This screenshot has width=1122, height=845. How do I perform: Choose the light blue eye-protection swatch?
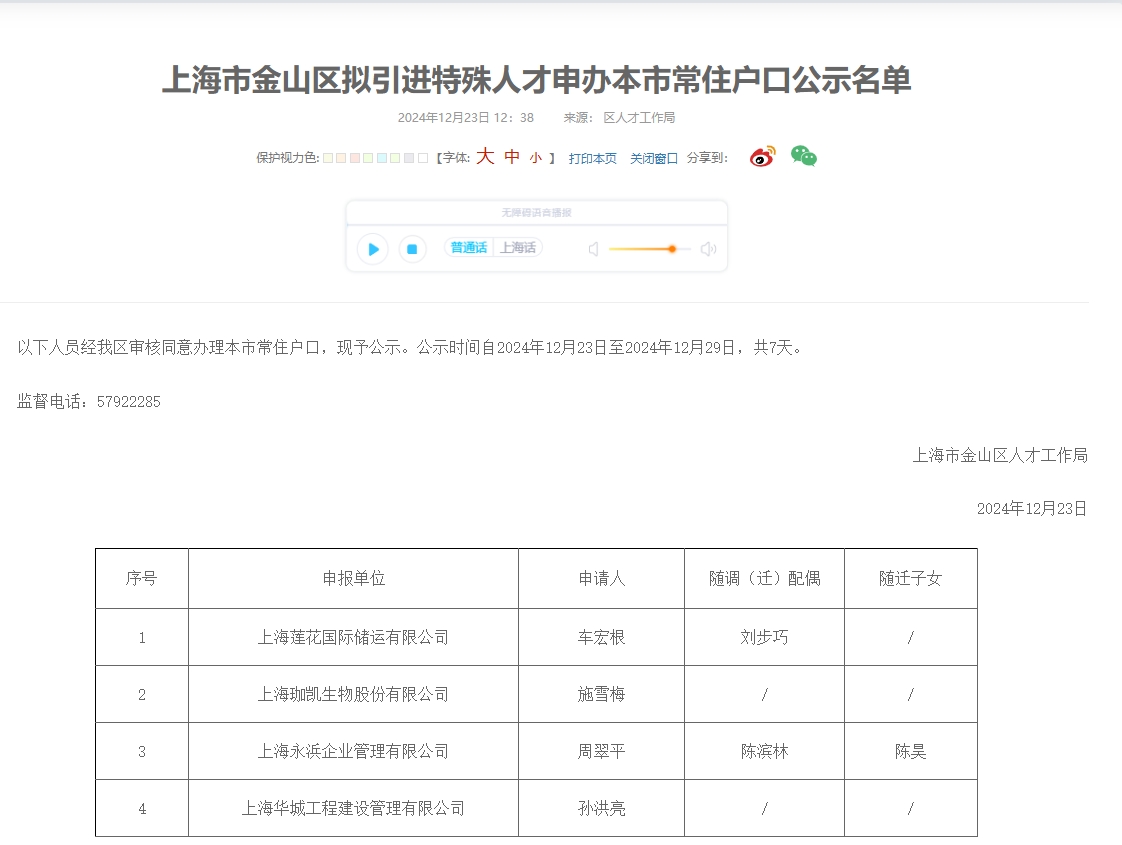click(x=382, y=158)
